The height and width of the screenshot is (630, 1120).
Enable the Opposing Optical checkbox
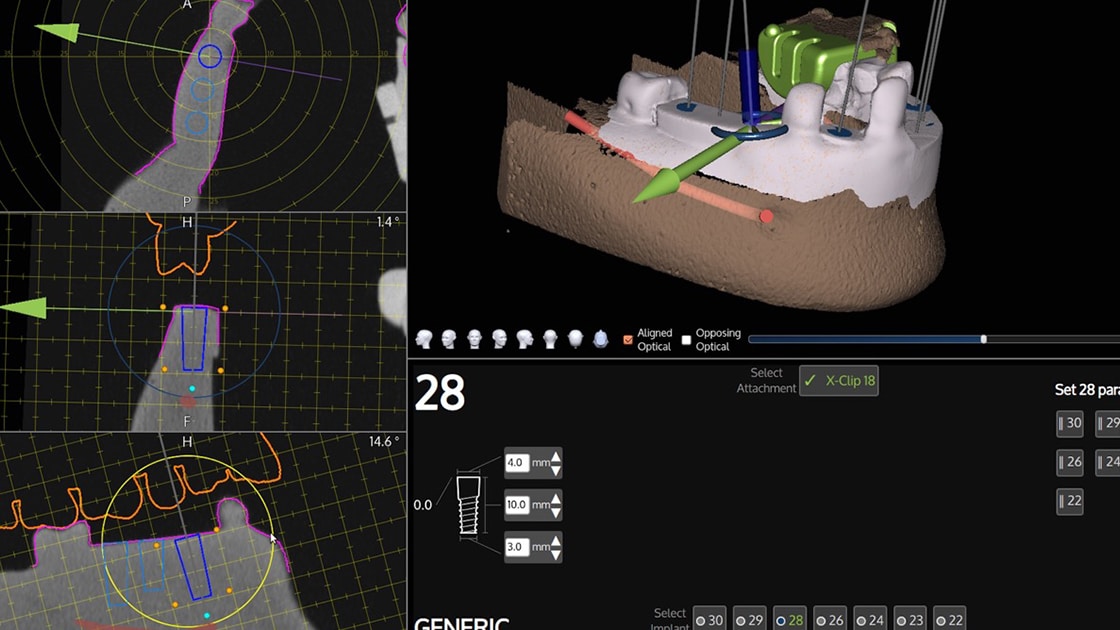pyautogui.click(x=686, y=340)
